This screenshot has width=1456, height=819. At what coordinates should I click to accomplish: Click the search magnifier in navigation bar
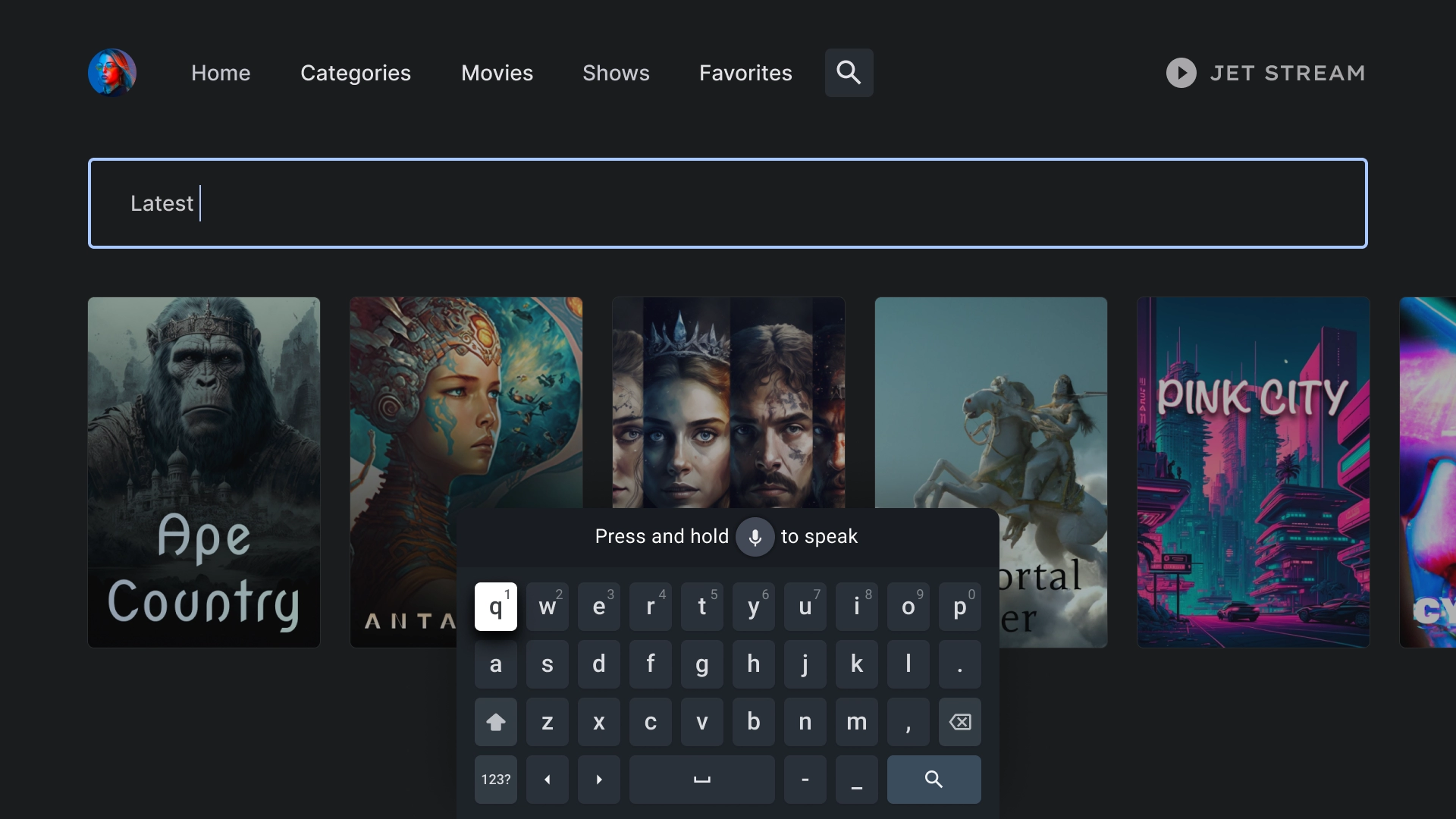click(x=849, y=72)
